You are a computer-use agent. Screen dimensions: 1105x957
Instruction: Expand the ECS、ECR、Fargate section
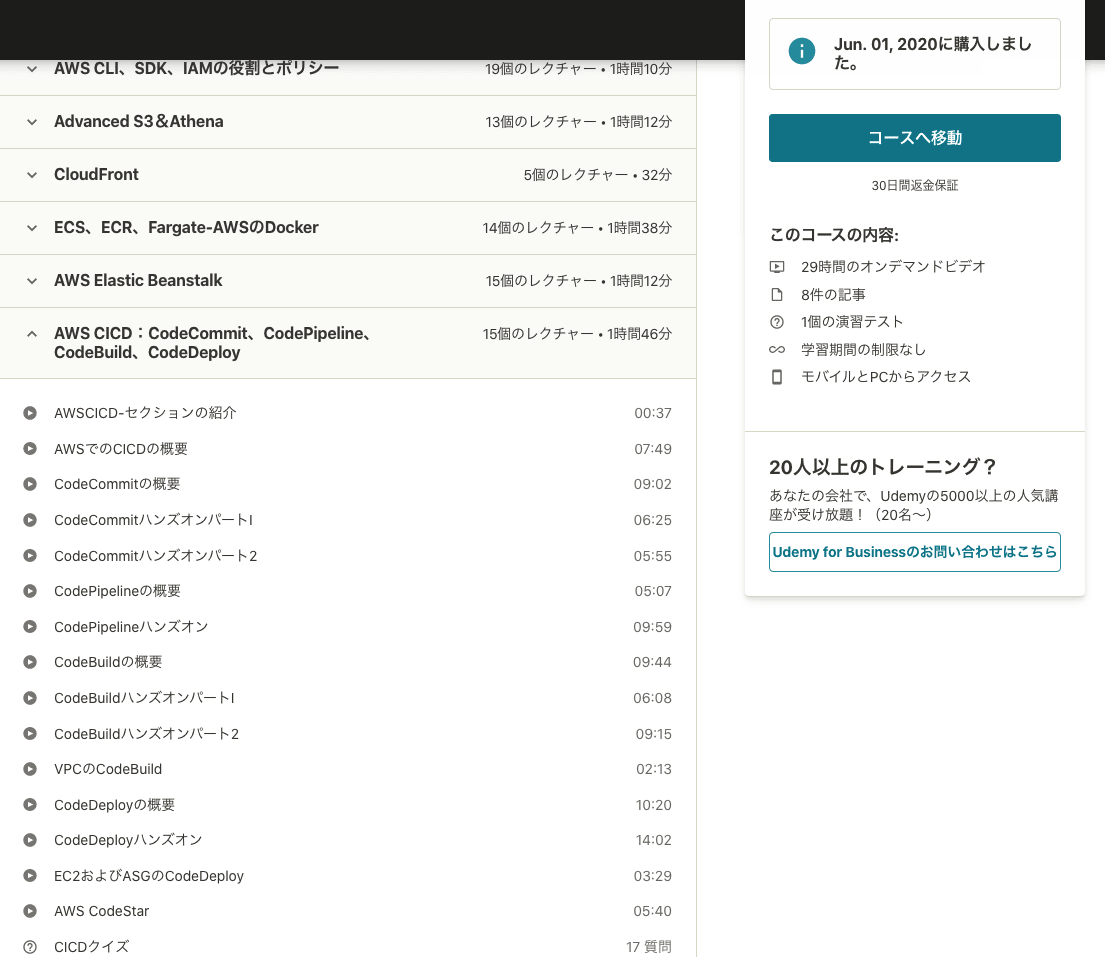(x=31, y=227)
